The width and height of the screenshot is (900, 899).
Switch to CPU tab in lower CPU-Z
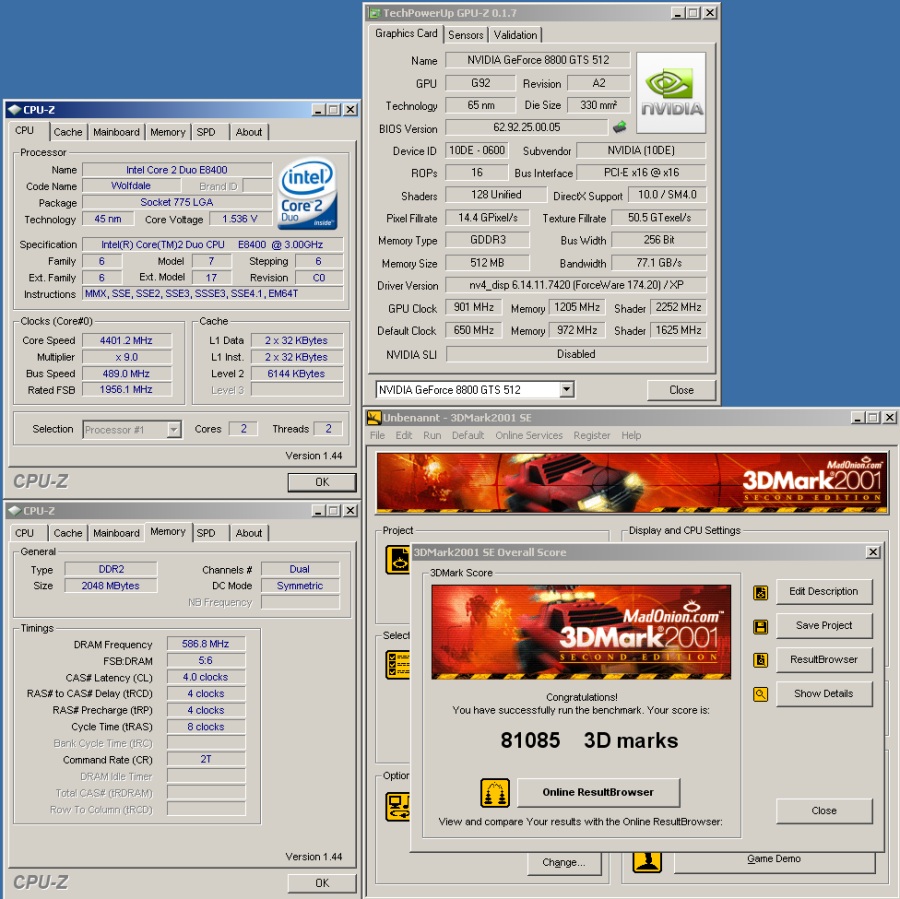[x=25, y=533]
